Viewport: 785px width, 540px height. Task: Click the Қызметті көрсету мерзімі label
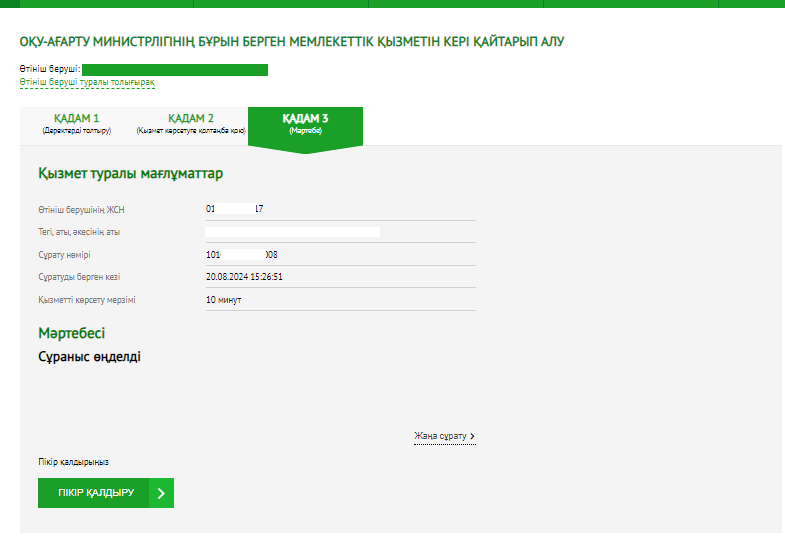[x=86, y=300]
